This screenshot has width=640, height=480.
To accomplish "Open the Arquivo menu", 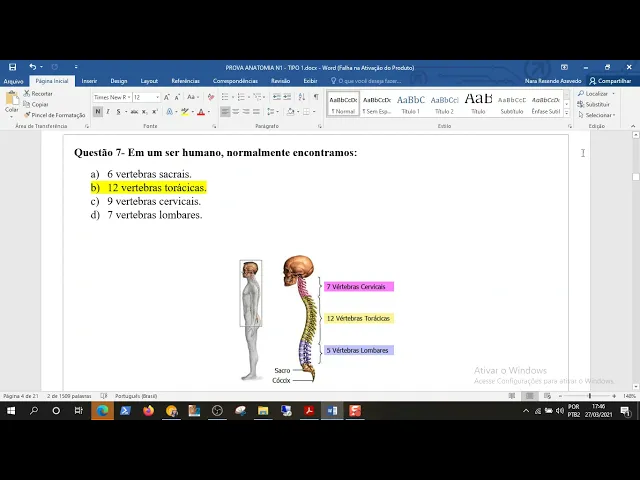I will [13, 81].
